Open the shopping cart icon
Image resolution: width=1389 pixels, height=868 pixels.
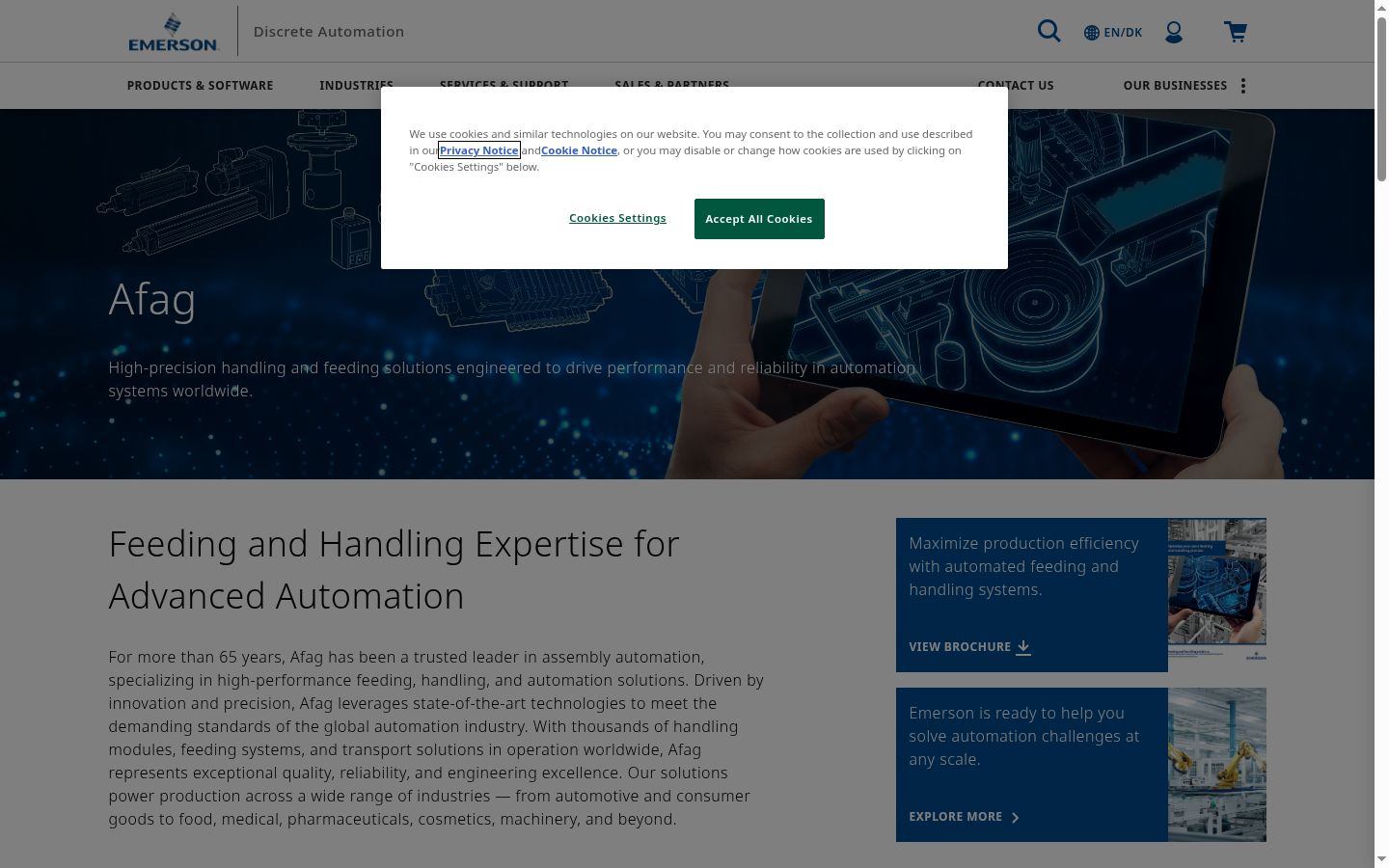pyautogui.click(x=1236, y=32)
